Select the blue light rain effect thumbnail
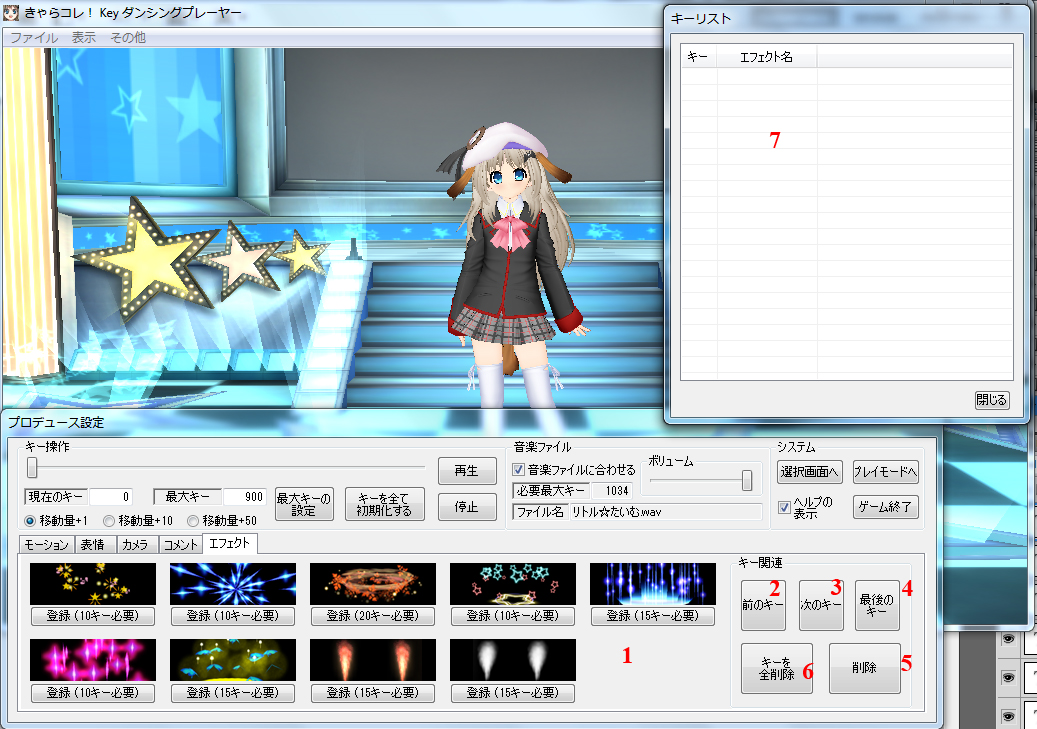1037x729 pixels. (653, 583)
